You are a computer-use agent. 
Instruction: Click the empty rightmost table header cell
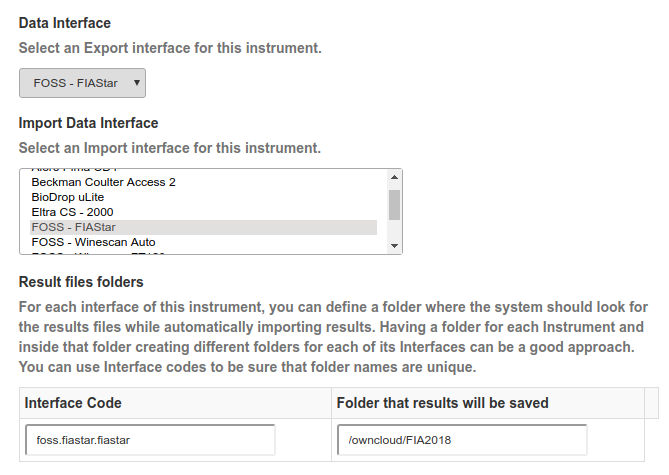click(651, 403)
